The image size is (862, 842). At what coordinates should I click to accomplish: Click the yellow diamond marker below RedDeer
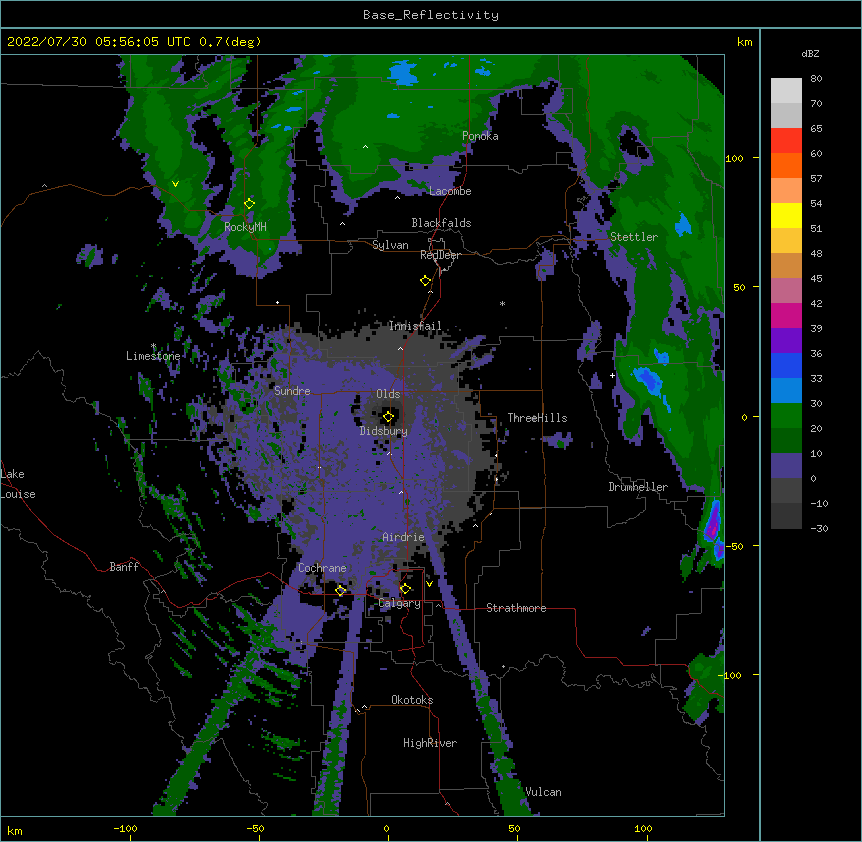(x=426, y=281)
